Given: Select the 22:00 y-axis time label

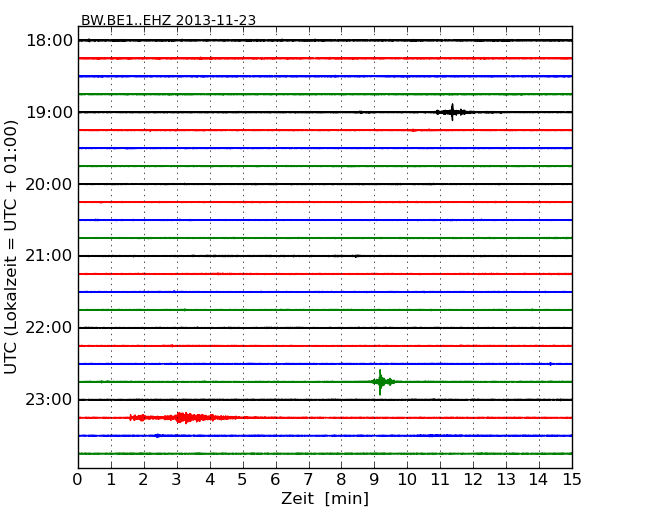Looking at the screenshot, I should 49,328.
